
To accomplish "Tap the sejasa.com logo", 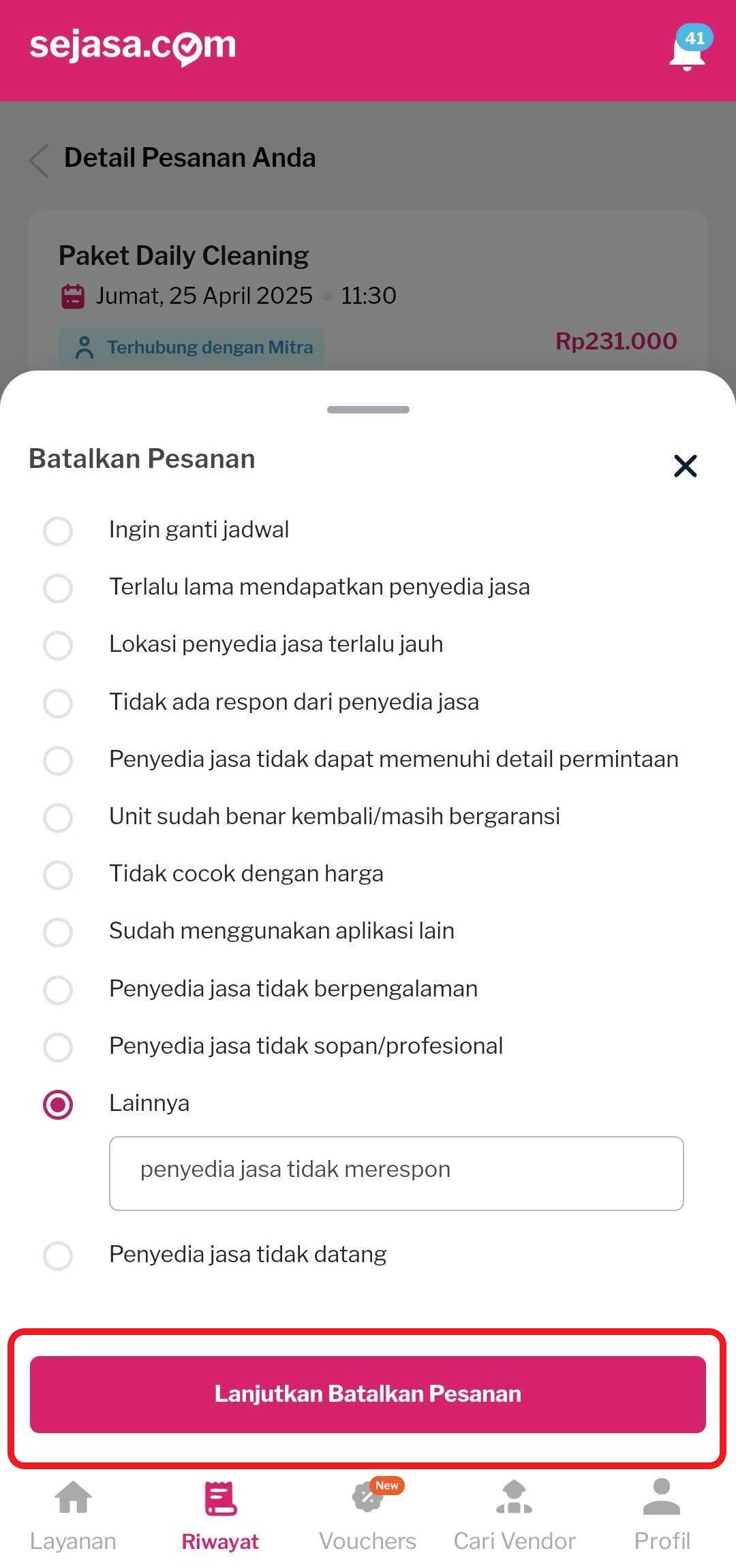I will click(x=133, y=46).
